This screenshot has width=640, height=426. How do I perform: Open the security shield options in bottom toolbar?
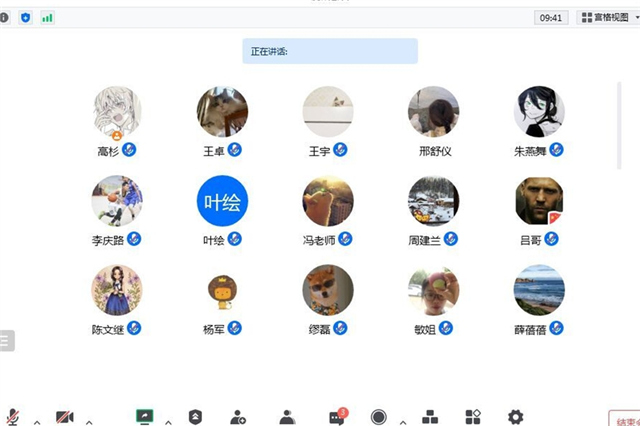pyautogui.click(x=196, y=417)
